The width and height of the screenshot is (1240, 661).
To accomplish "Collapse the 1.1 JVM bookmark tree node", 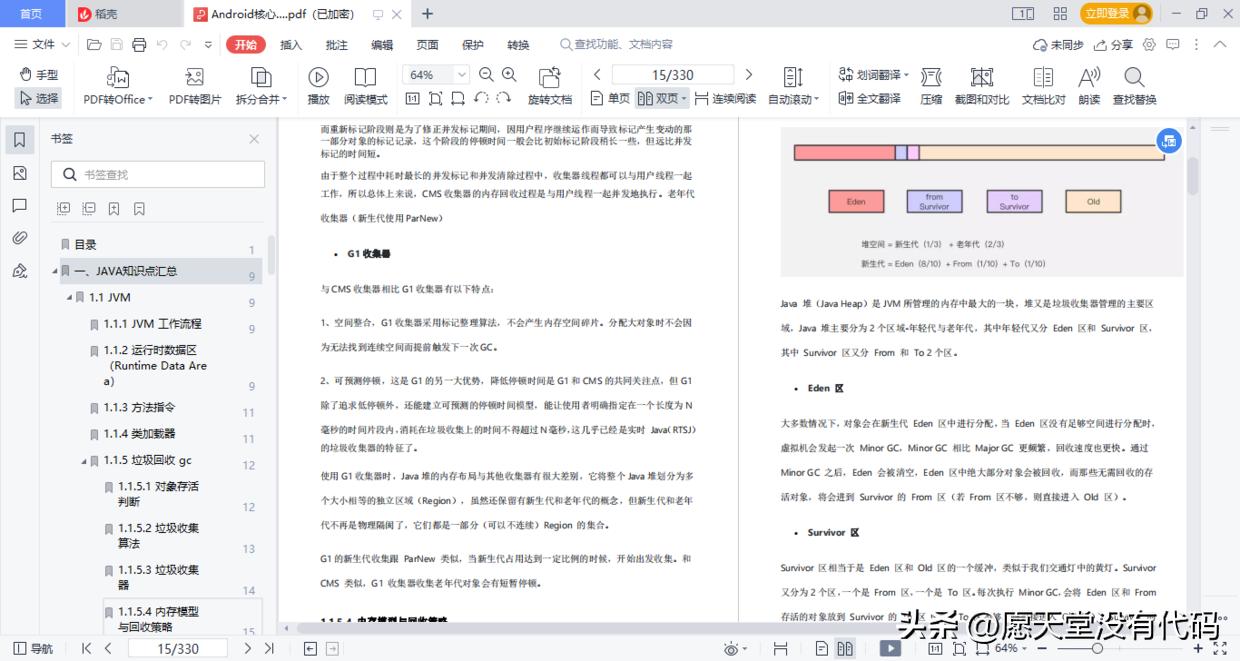I will [67, 297].
